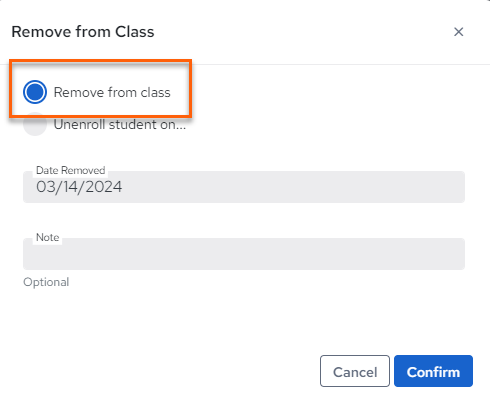Click the Unenroll student on... label text
Screen dimensions: 490x401
[x=120, y=124]
